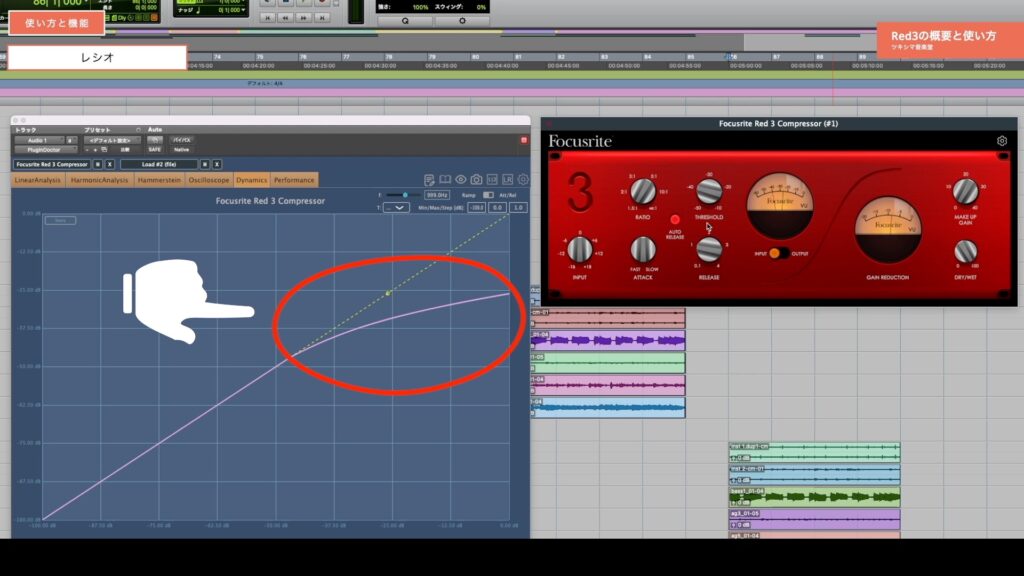Click the preset plus icon
The width and height of the screenshot is (1024, 576).
(x=95, y=150)
